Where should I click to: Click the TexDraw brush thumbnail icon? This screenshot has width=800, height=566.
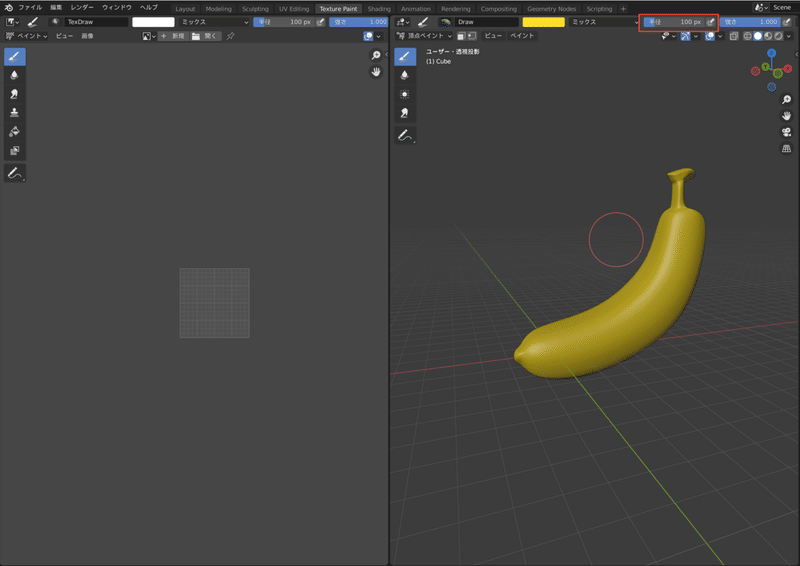[55, 22]
